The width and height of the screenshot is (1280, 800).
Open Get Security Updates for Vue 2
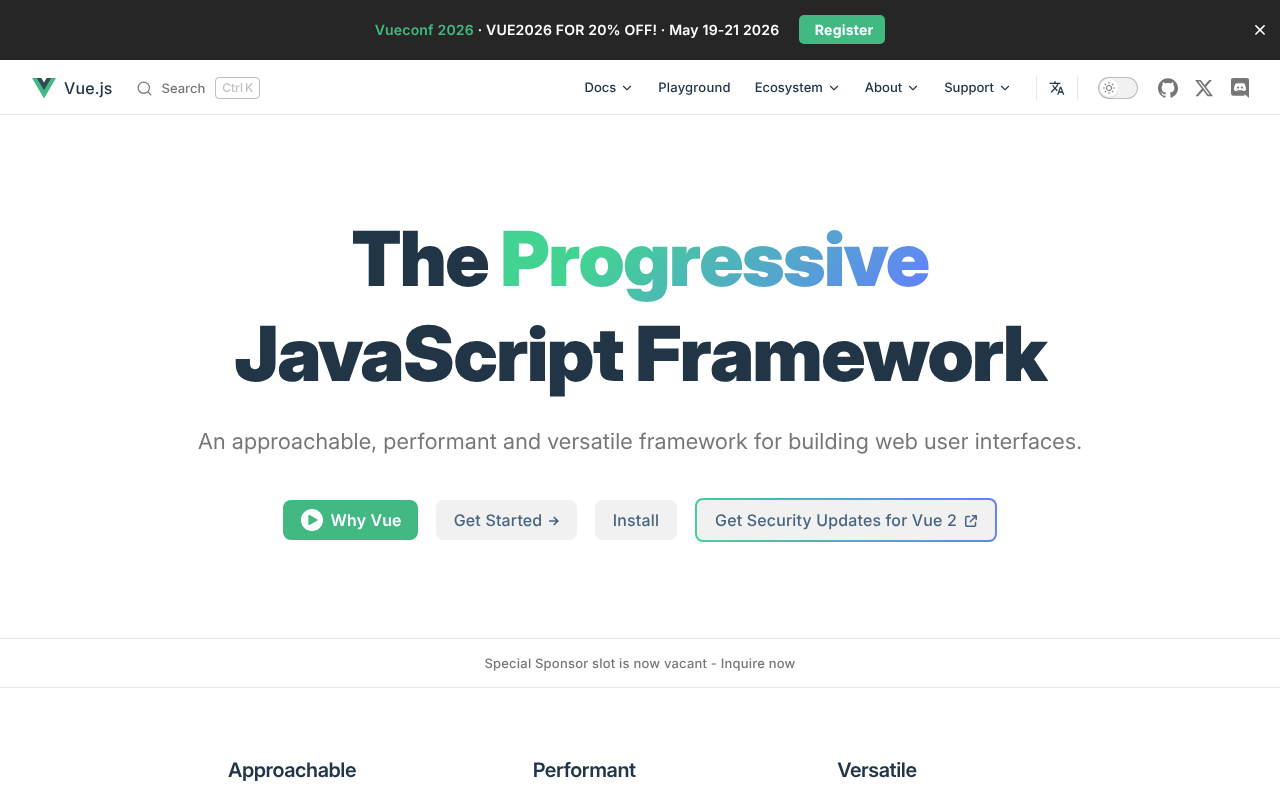(x=846, y=520)
